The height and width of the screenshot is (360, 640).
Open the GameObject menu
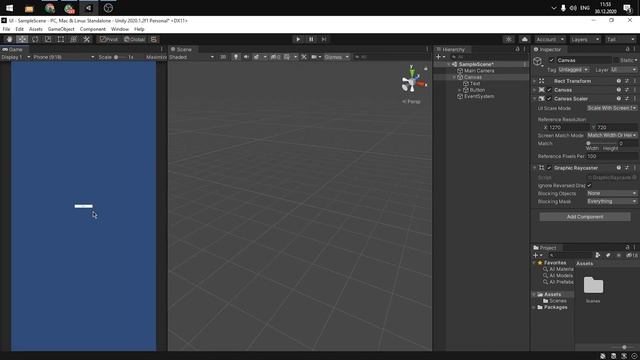[x=61, y=29]
